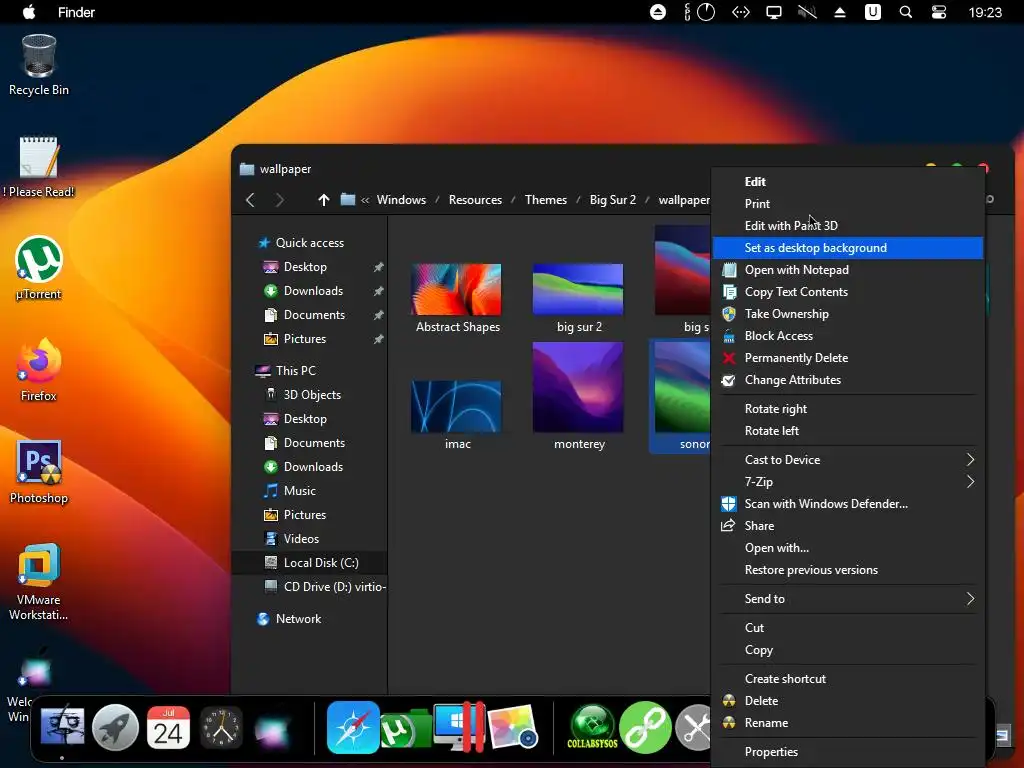This screenshot has width=1024, height=768.
Task: Choose Permanently Delete
Action: coord(848,358)
